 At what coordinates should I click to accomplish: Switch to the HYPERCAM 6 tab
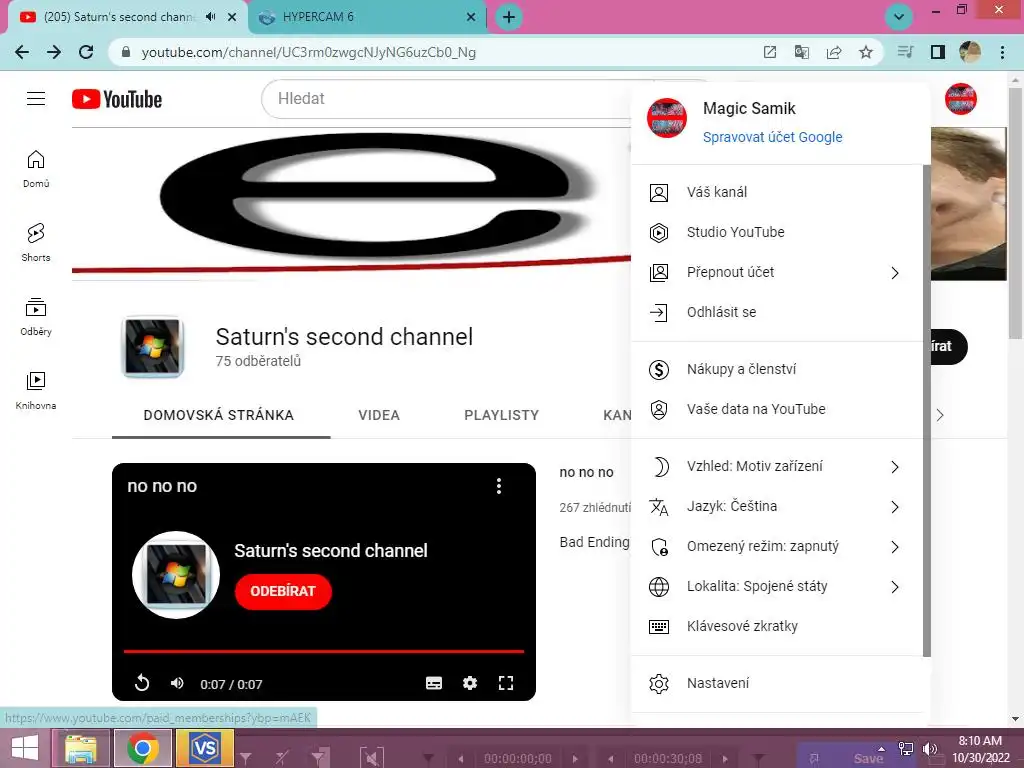pyautogui.click(x=366, y=17)
